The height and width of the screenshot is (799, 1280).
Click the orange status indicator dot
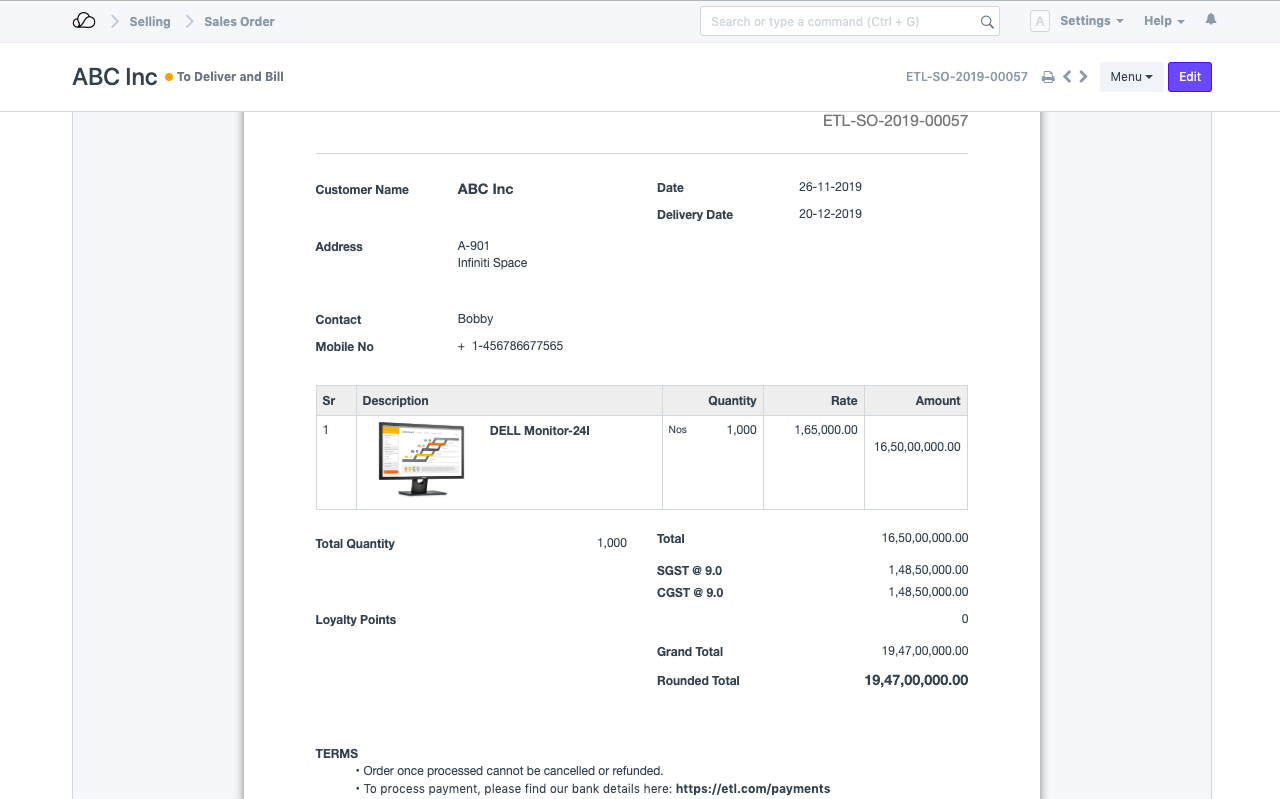[x=169, y=77]
